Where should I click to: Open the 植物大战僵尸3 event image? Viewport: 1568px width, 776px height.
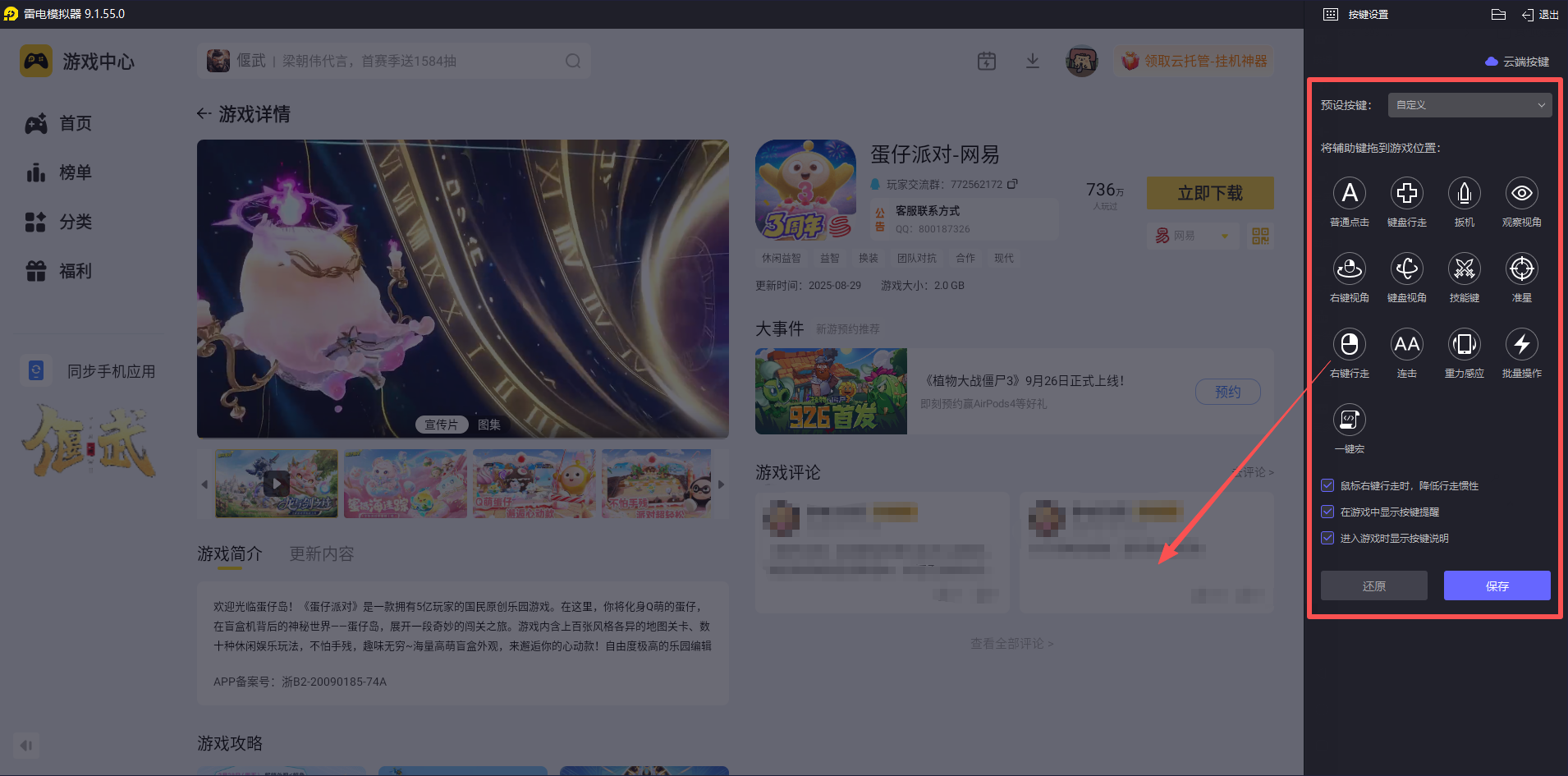pyautogui.click(x=831, y=392)
